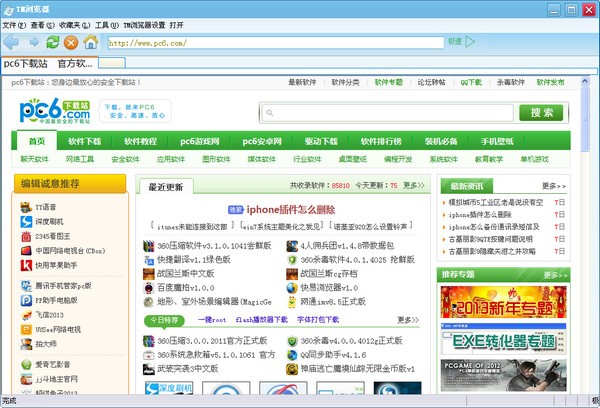Open 更多>> link in 推荐专题 panel
600x408 pixels.
pyautogui.click(x=556, y=275)
